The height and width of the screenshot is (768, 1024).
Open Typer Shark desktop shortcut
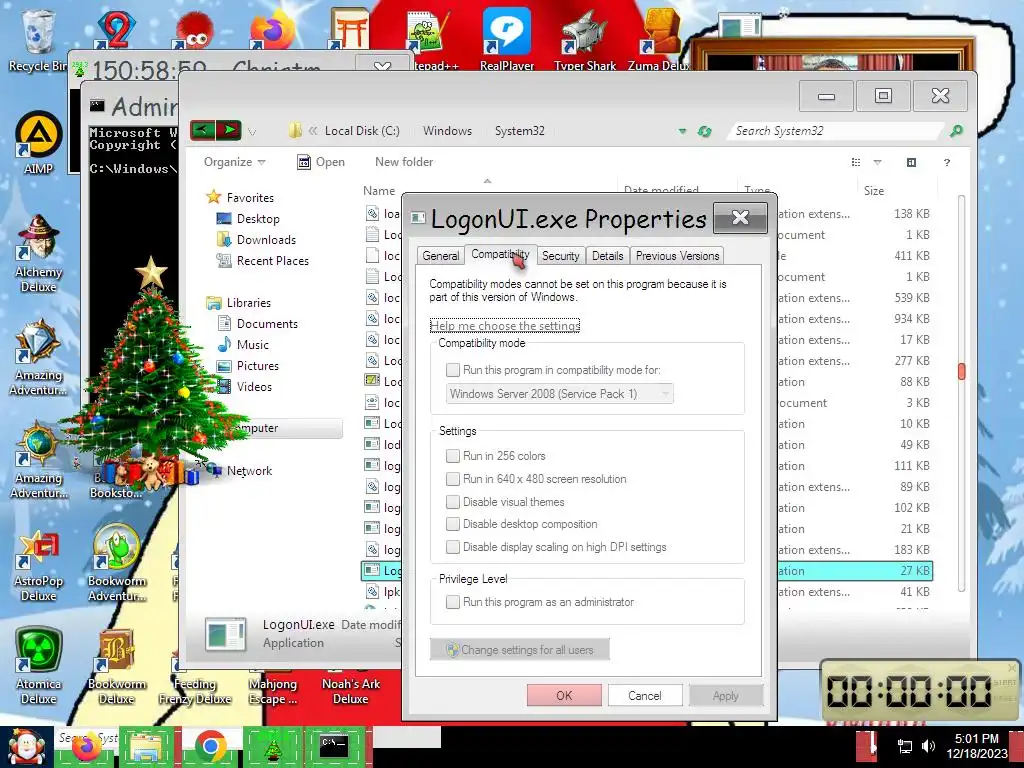click(584, 39)
